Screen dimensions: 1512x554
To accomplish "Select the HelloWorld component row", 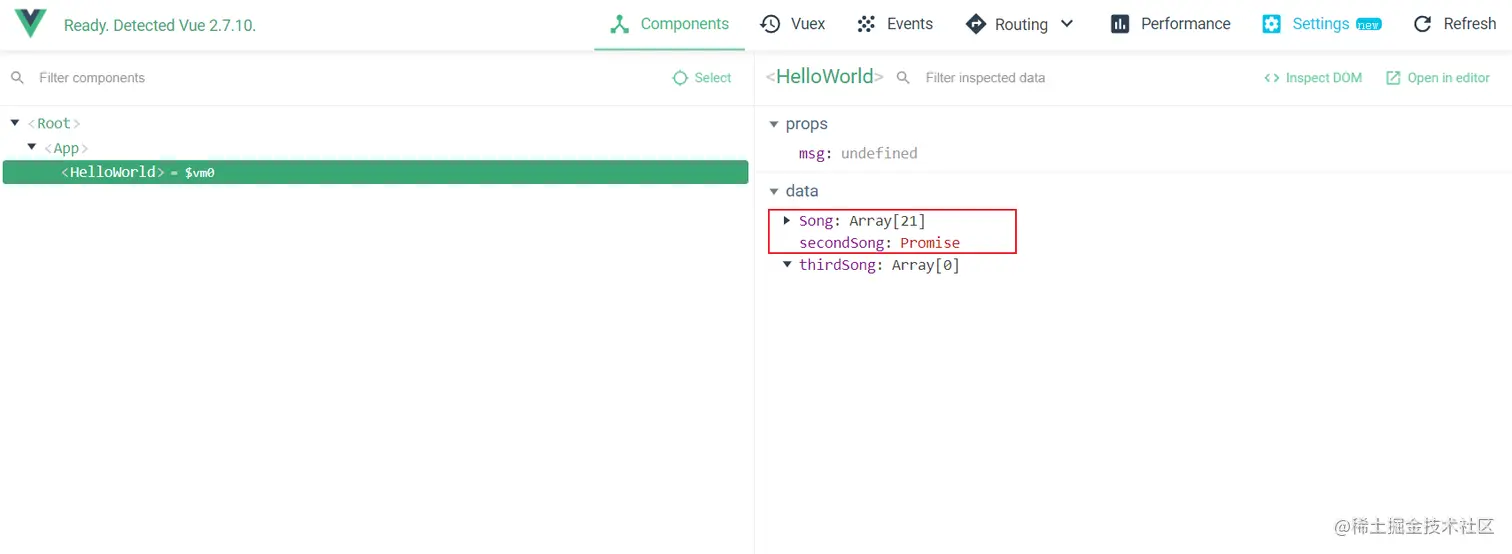I will click(375, 172).
